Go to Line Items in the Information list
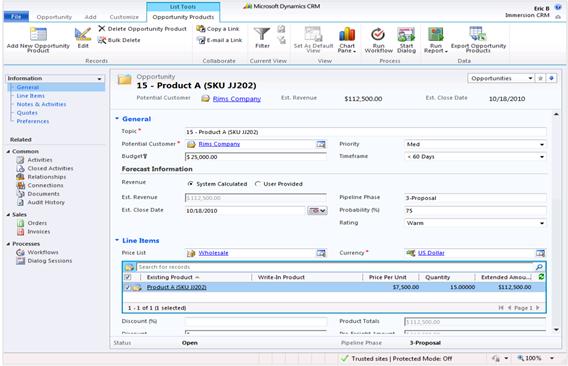Viewport: 568px width, 366px height. click(x=30, y=96)
